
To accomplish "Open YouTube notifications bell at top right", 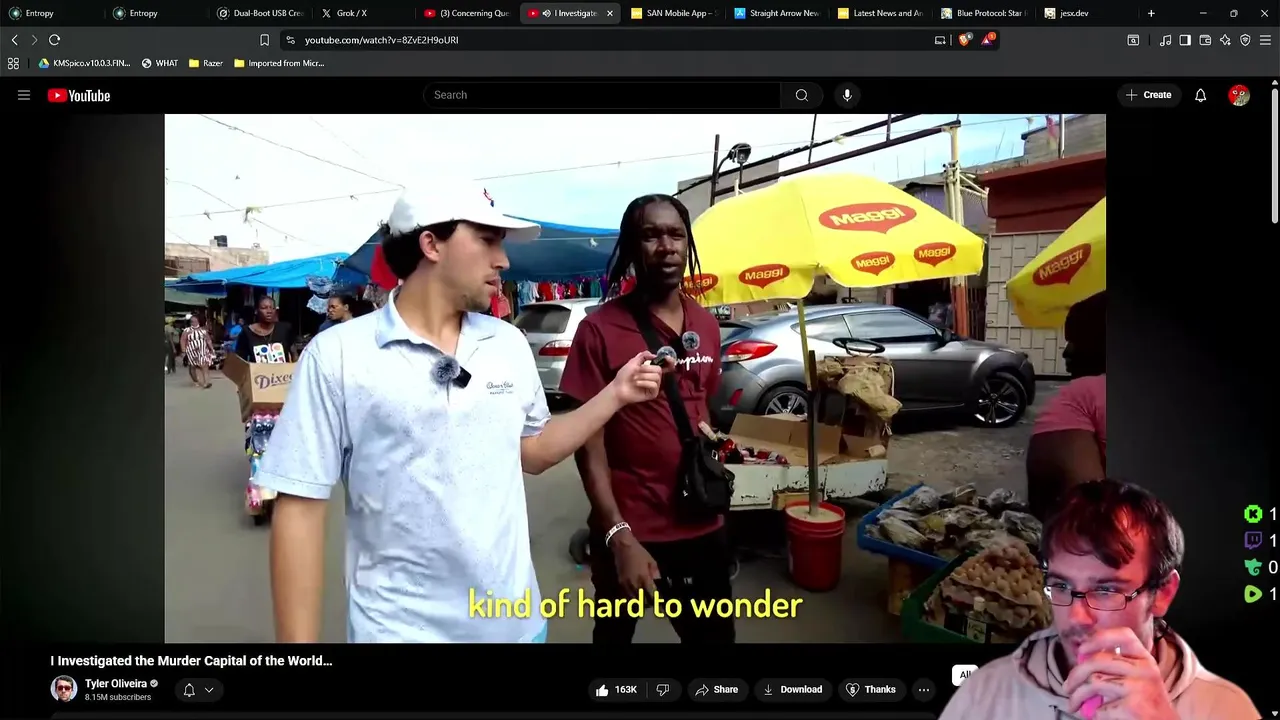I will (x=1200, y=95).
